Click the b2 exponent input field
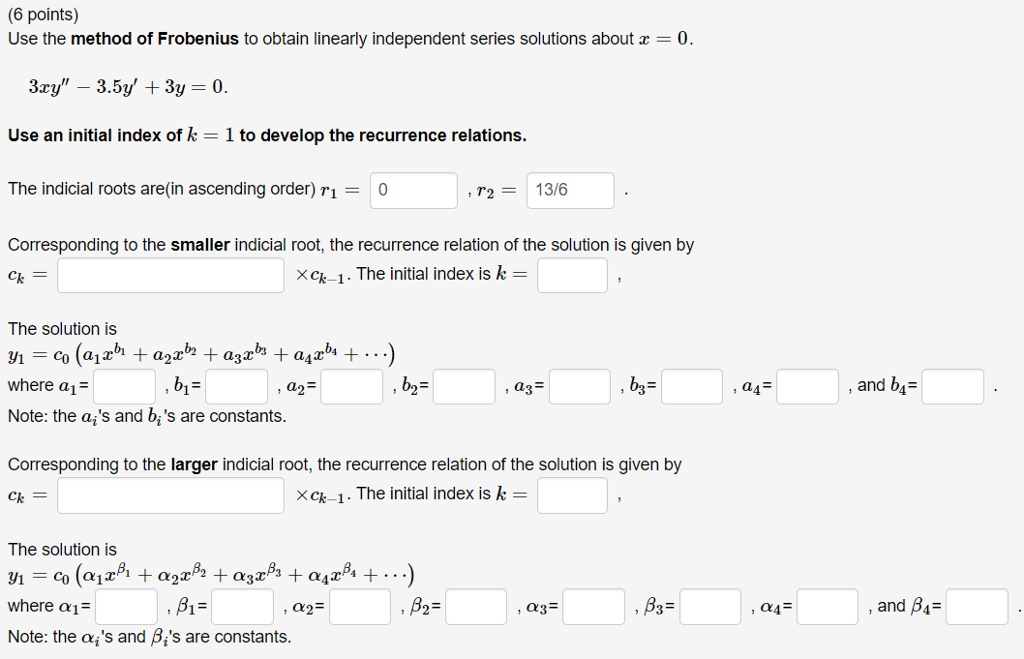The image size is (1024, 659). [464, 386]
